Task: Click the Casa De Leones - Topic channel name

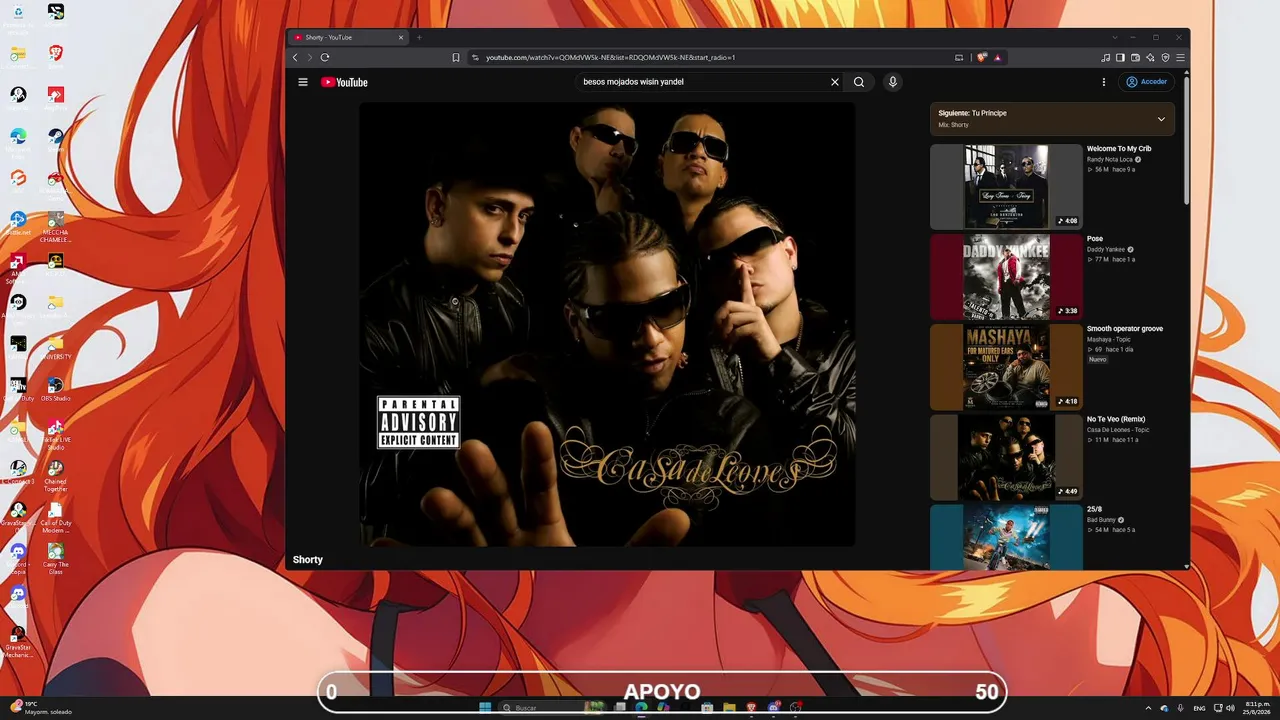Action: [1118, 430]
